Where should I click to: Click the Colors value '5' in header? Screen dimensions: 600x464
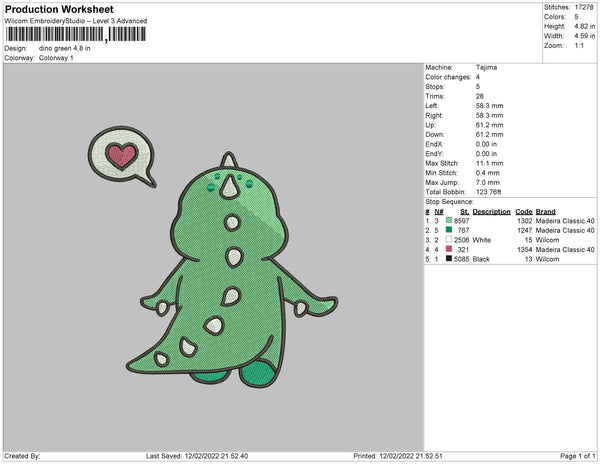(x=576, y=17)
